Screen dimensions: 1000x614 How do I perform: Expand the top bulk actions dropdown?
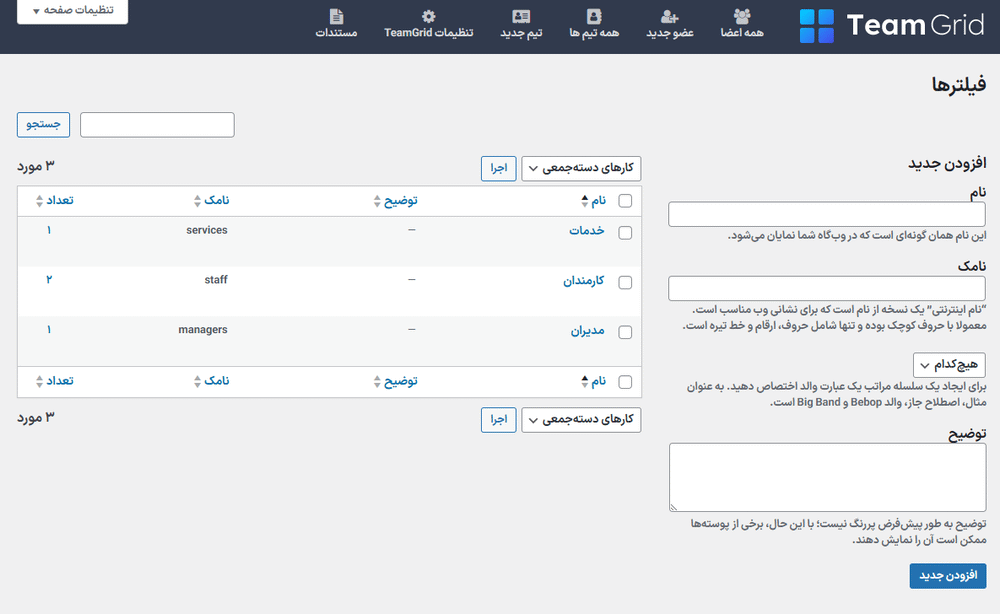[x=581, y=169]
